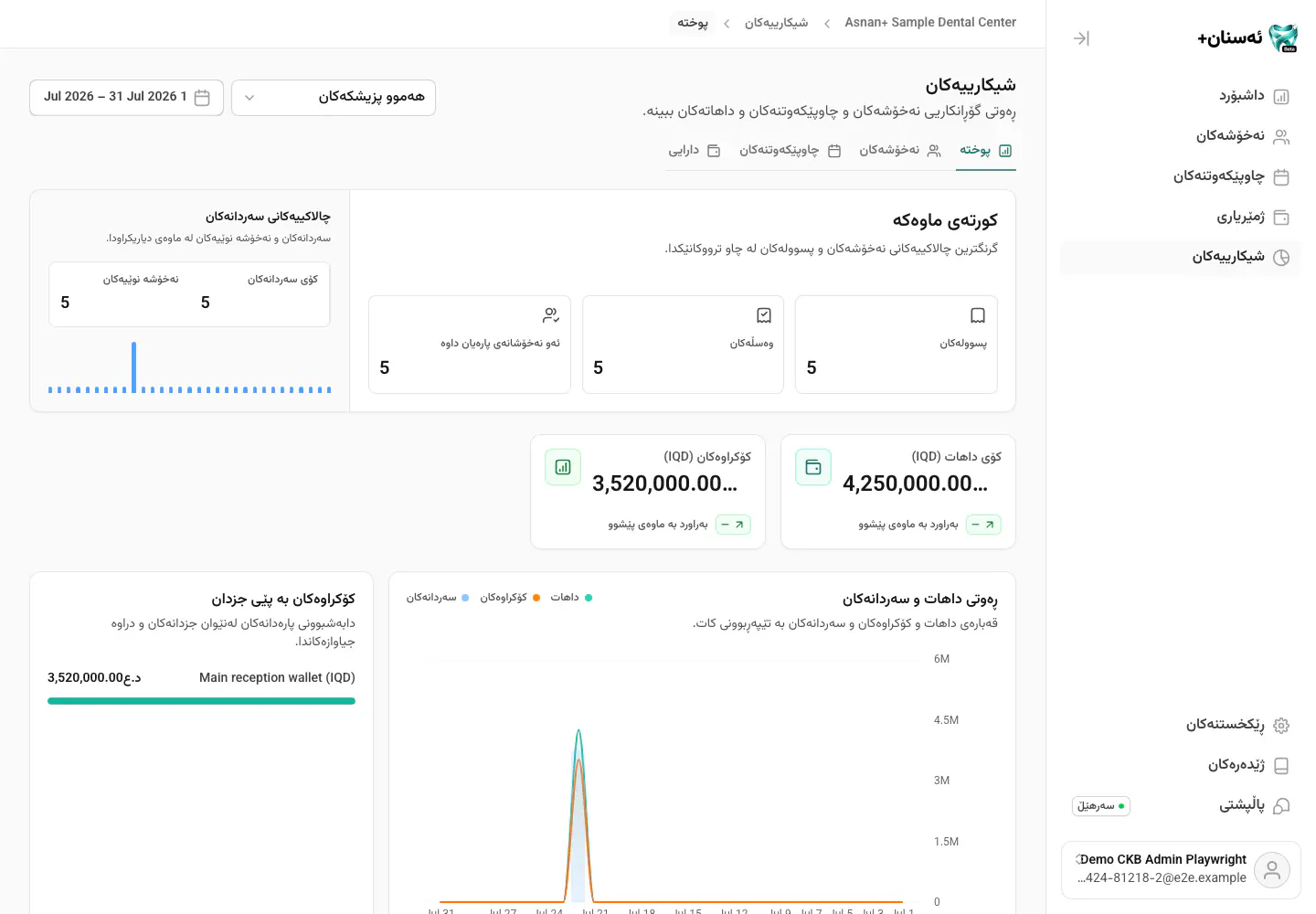Open داشبۆرد from the sidebar
The width and height of the screenshot is (1316, 914).
tap(1180, 96)
